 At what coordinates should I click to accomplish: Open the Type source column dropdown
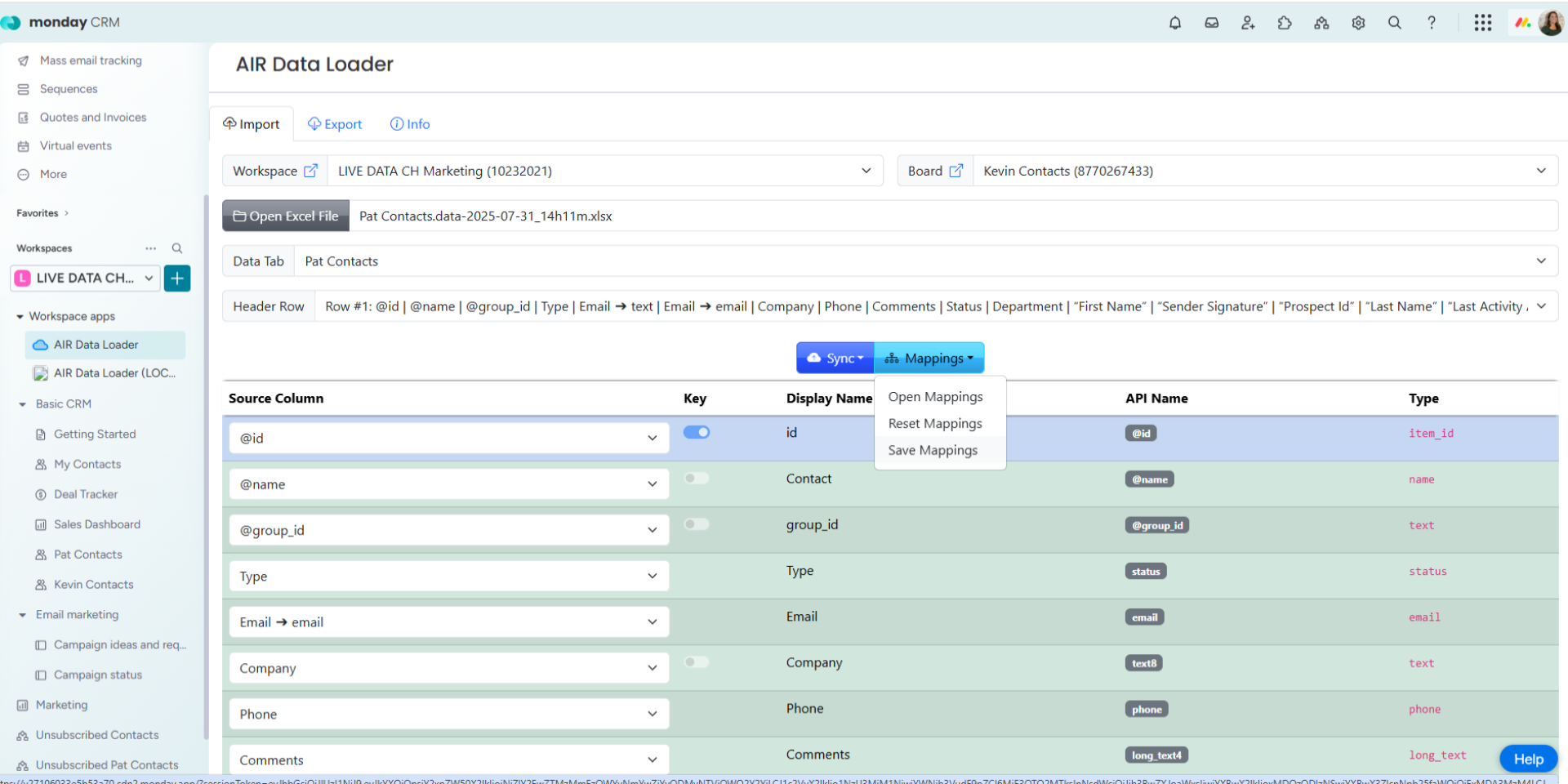pos(448,576)
